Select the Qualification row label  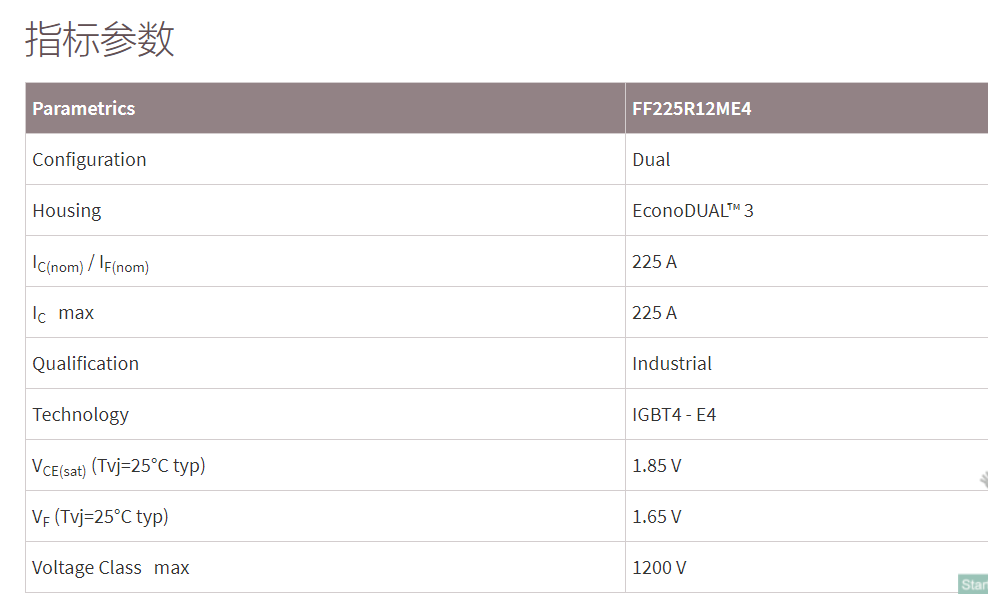coord(85,364)
